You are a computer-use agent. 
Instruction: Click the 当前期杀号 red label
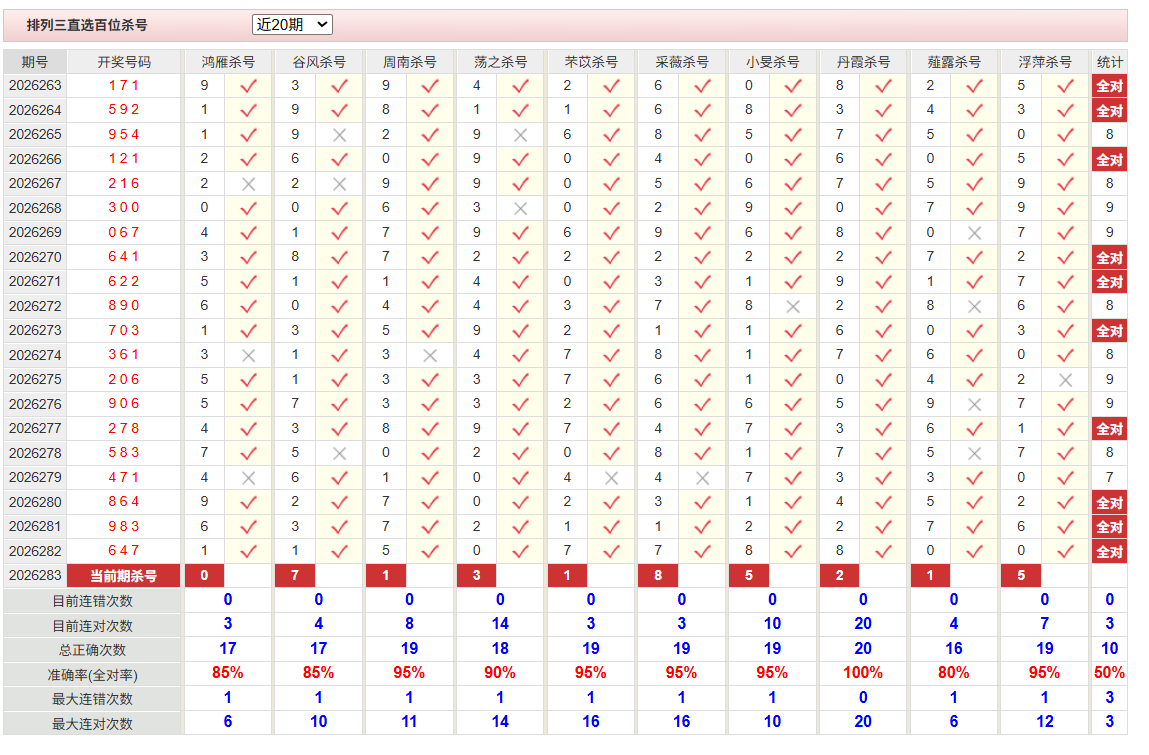(x=123, y=576)
